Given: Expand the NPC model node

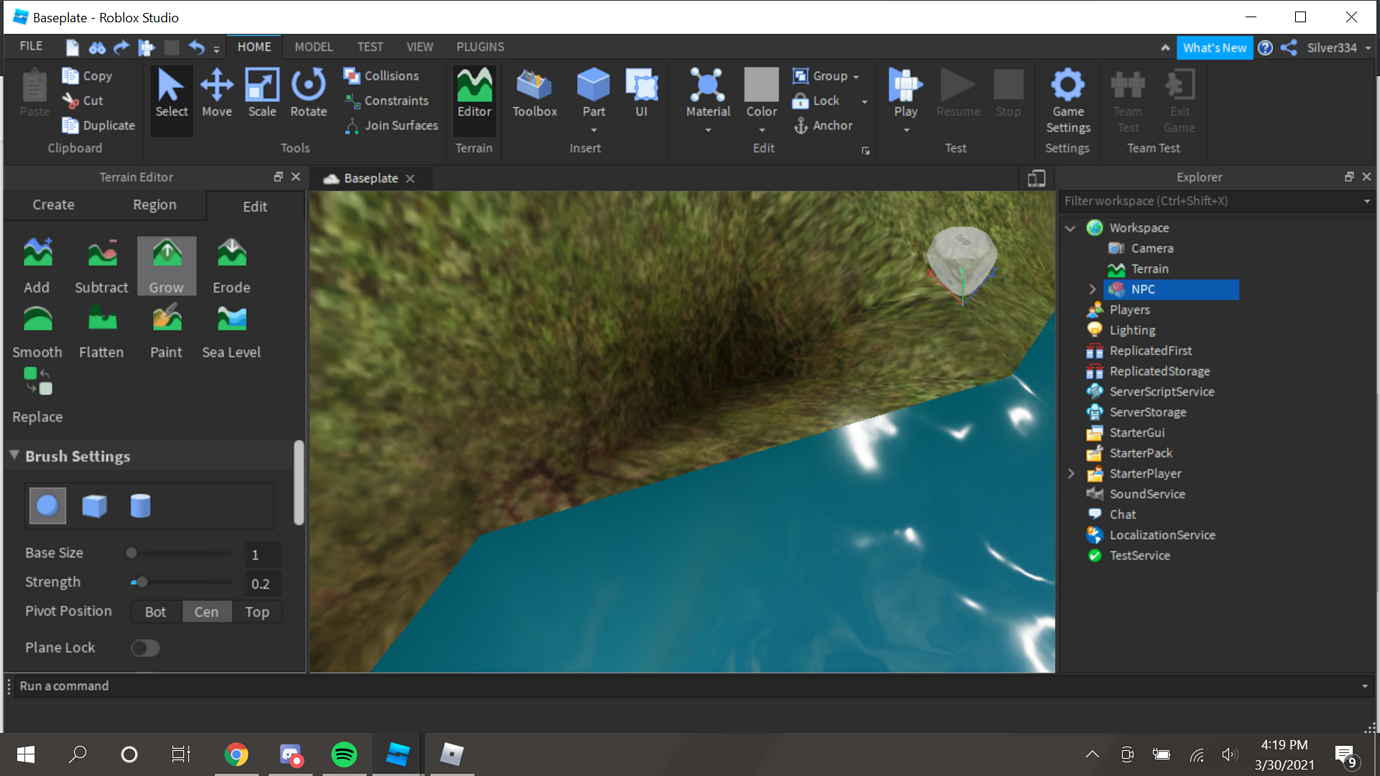Looking at the screenshot, I should (x=1092, y=289).
